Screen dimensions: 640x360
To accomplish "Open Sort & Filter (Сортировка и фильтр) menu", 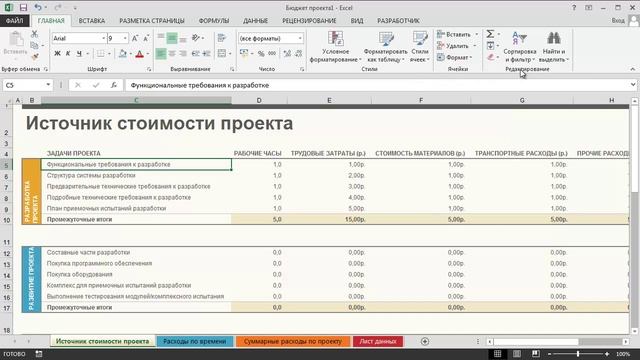I will click(x=520, y=47).
